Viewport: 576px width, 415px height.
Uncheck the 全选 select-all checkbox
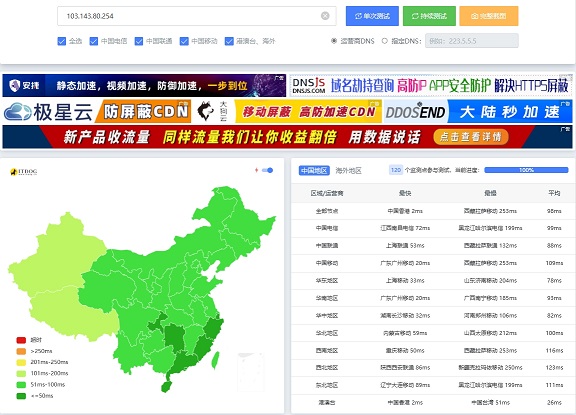click(x=62, y=41)
